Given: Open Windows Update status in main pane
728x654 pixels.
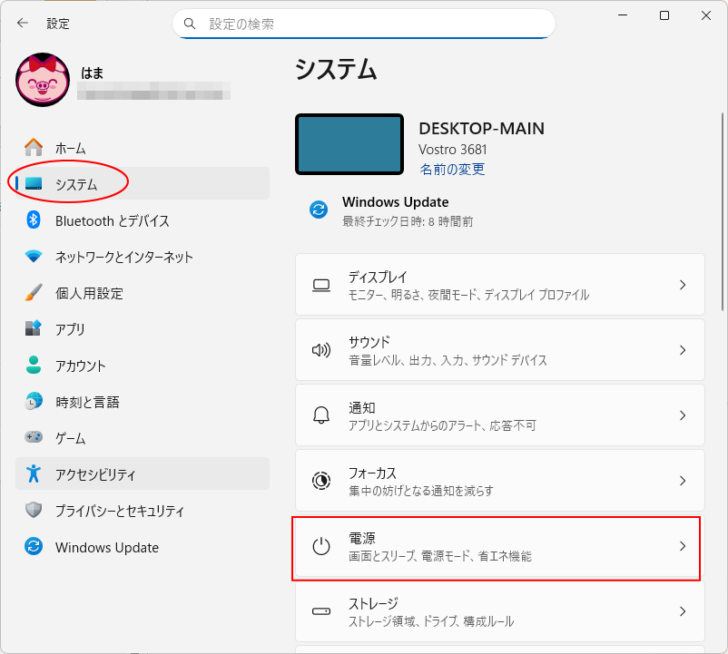Looking at the screenshot, I should 391,211.
